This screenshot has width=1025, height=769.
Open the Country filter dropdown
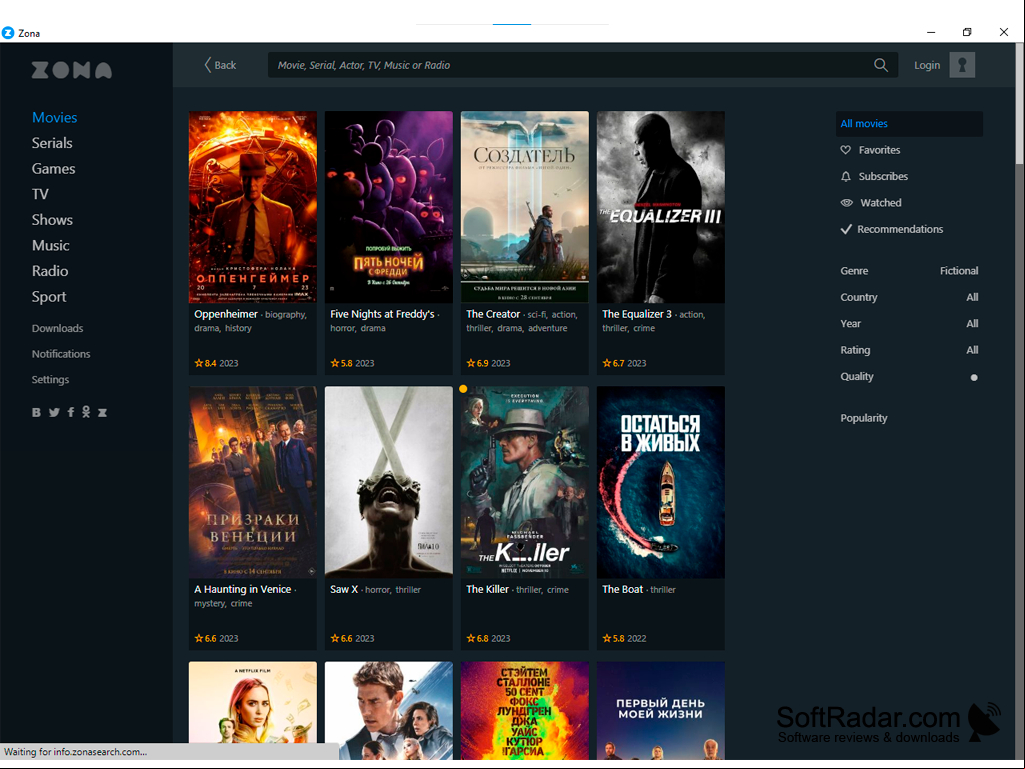click(x=909, y=297)
